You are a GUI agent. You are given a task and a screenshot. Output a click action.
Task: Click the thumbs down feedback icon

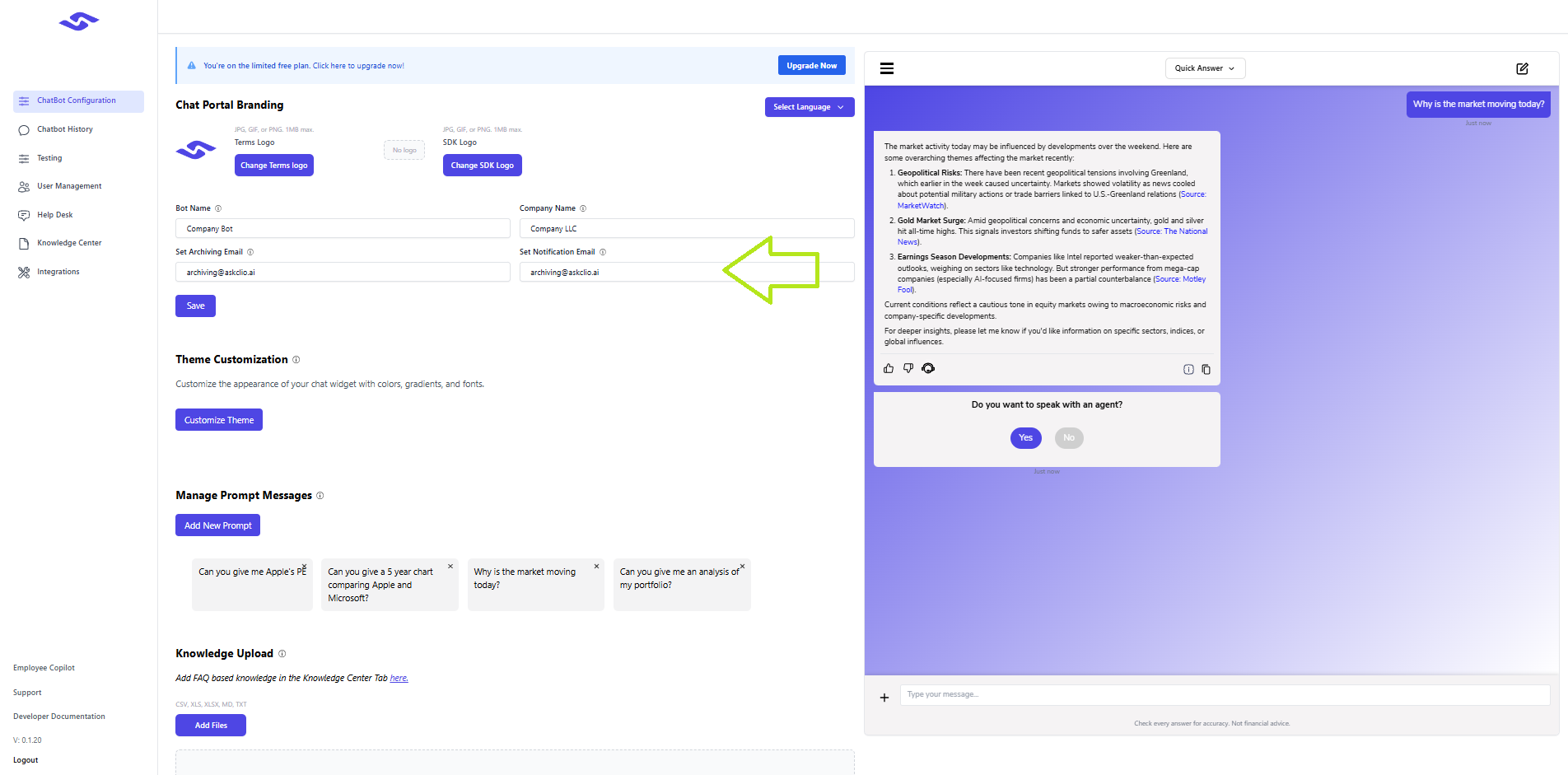click(908, 369)
